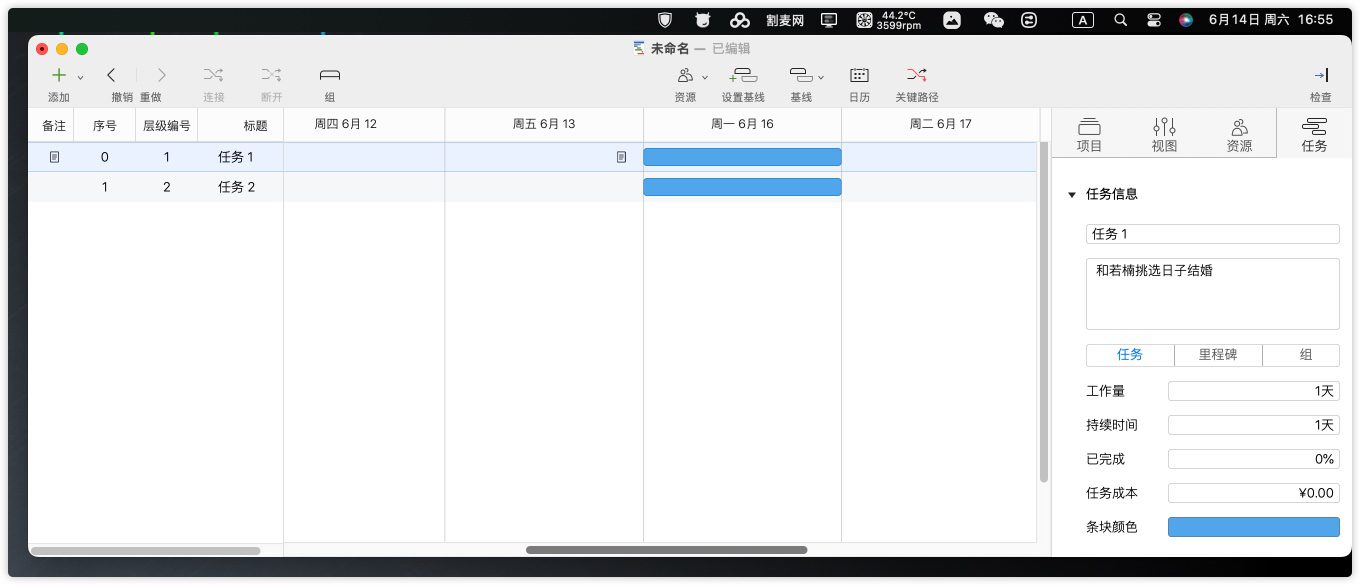Open the 基线 (Baseline) dropdown arrow
Image resolution: width=1360 pixels, height=585 pixels.
coord(821,77)
